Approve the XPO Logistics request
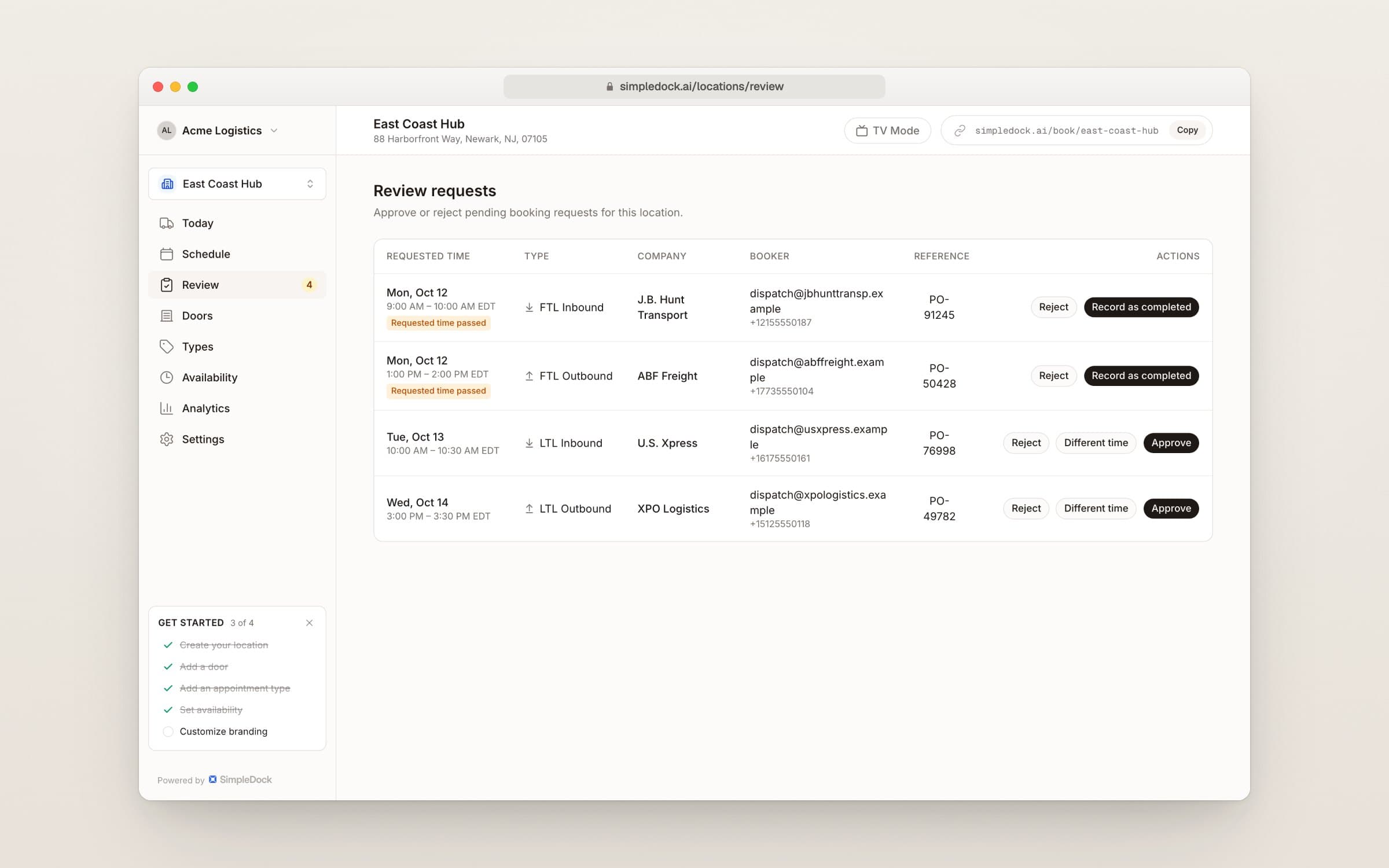Image resolution: width=1389 pixels, height=868 pixels. point(1171,509)
